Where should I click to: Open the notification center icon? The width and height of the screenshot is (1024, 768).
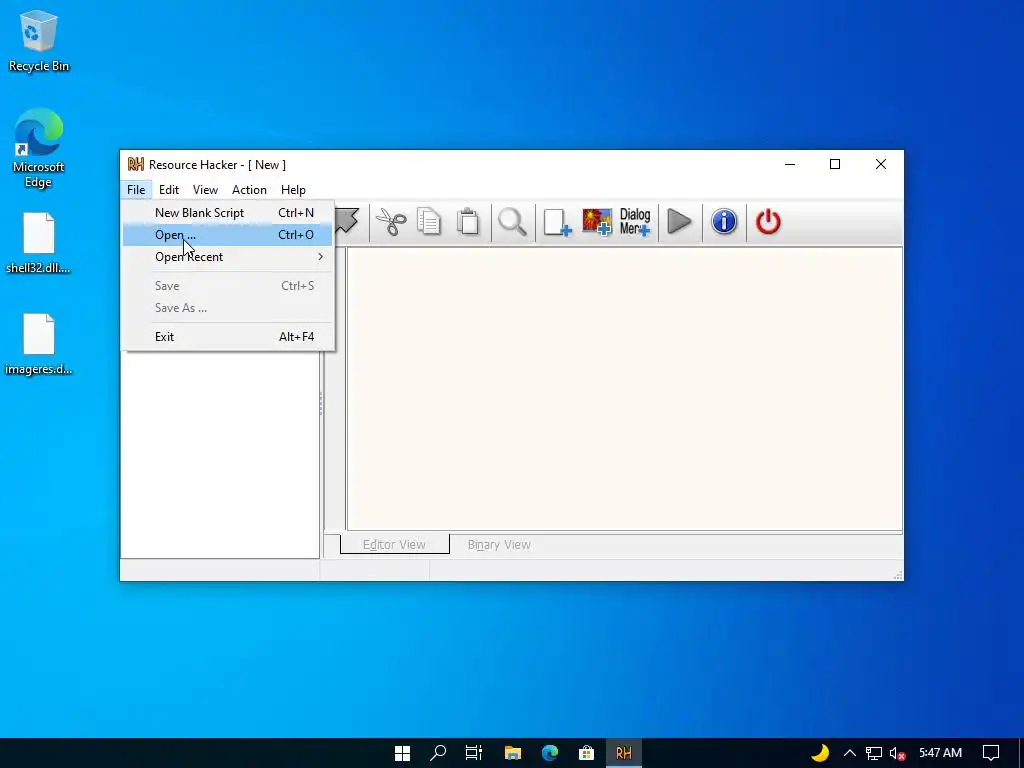click(x=991, y=753)
